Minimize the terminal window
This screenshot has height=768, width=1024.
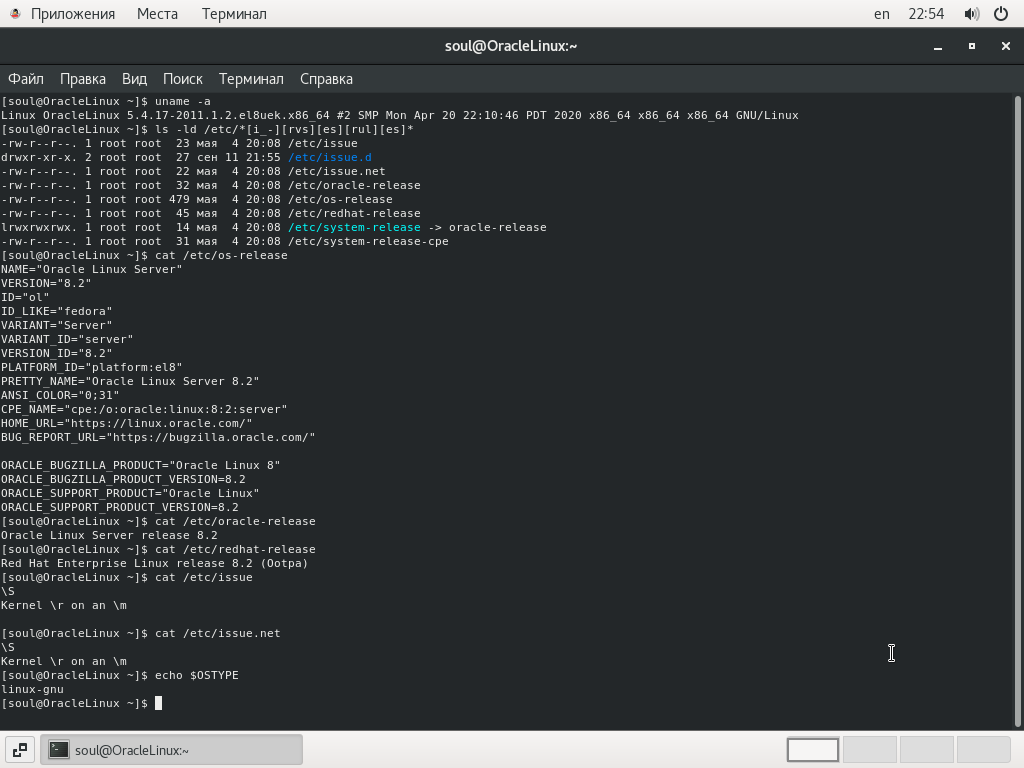[938, 46]
